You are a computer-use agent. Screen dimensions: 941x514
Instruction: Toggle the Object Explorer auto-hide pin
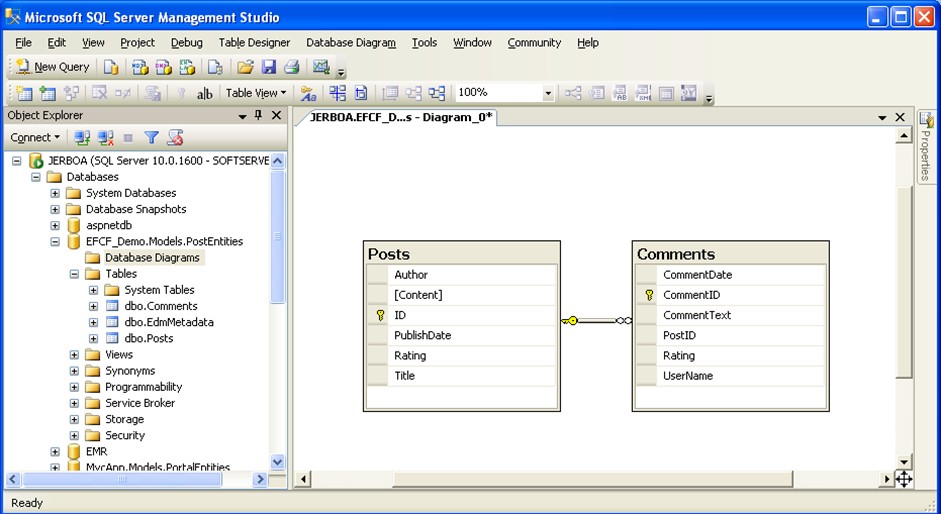[x=259, y=115]
